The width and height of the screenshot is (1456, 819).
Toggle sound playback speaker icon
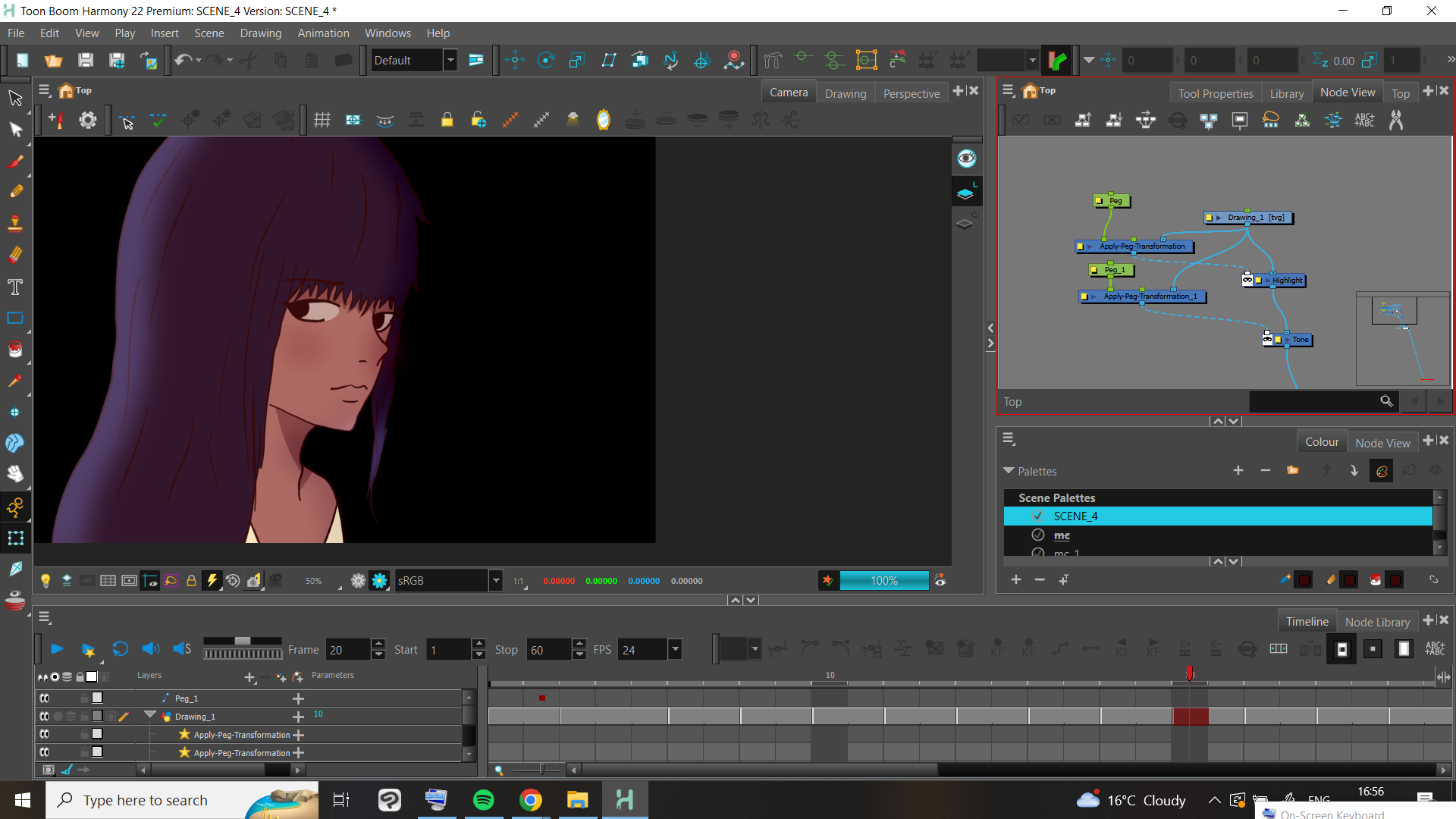151,649
